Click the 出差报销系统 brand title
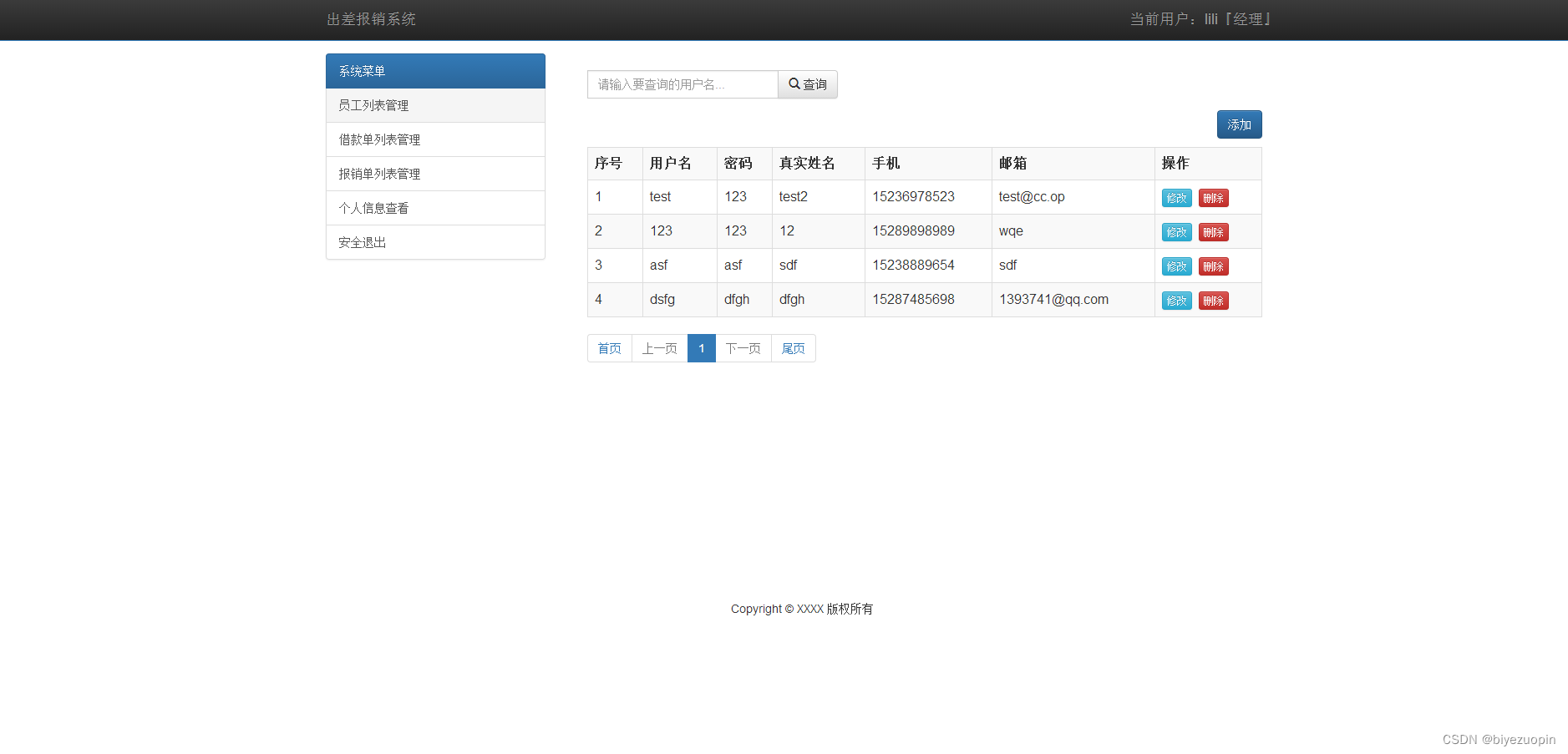This screenshot has height=754, width=1568. pos(371,19)
